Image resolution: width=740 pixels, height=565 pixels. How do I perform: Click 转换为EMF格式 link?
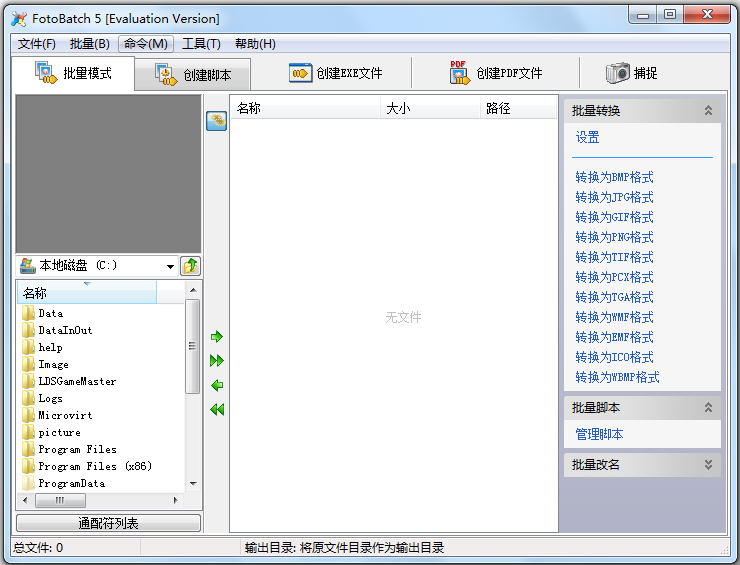(614, 337)
